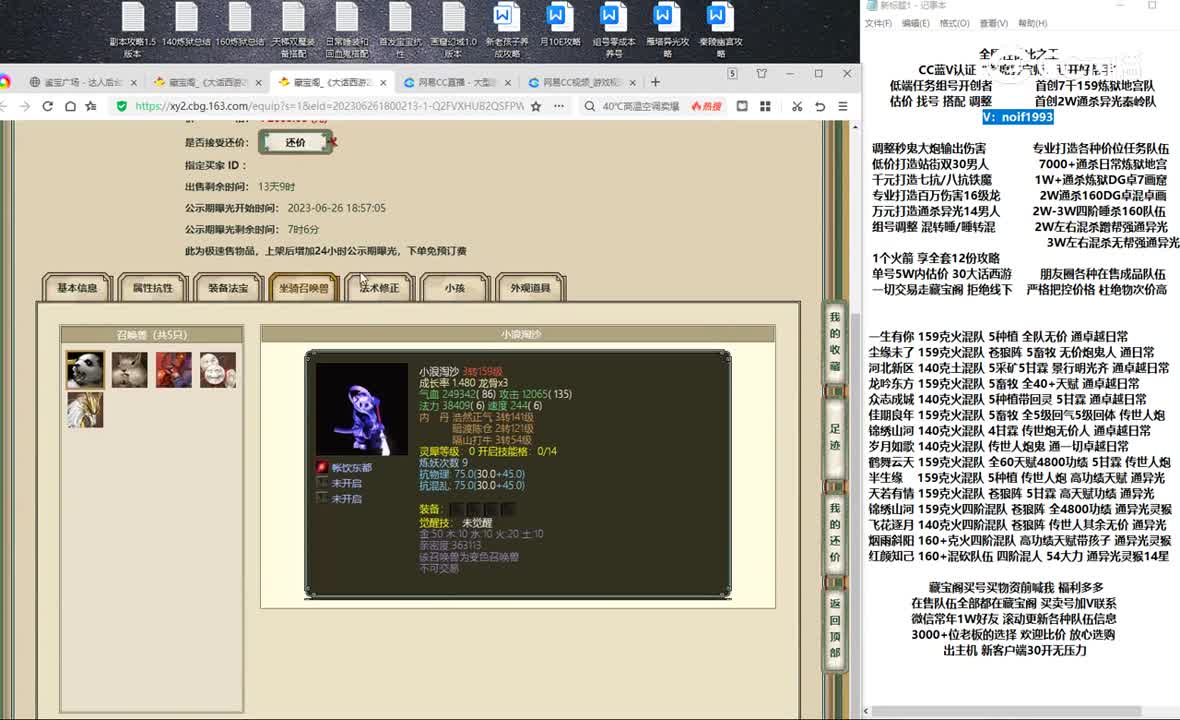Click the browser URL address field
1180x720 pixels.
(328, 106)
